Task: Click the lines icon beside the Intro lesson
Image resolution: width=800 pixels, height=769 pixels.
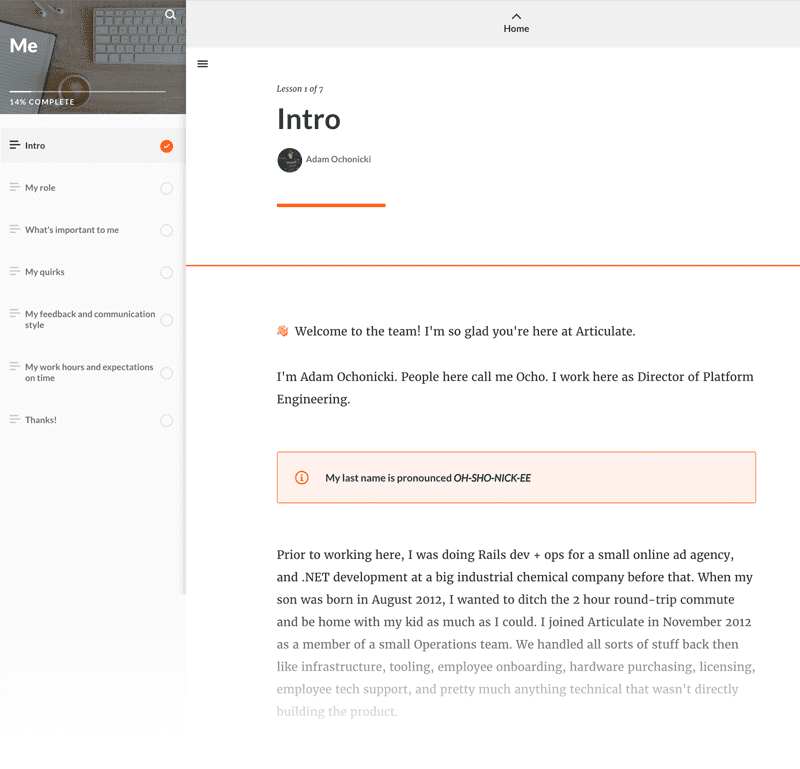Action: [x=15, y=145]
